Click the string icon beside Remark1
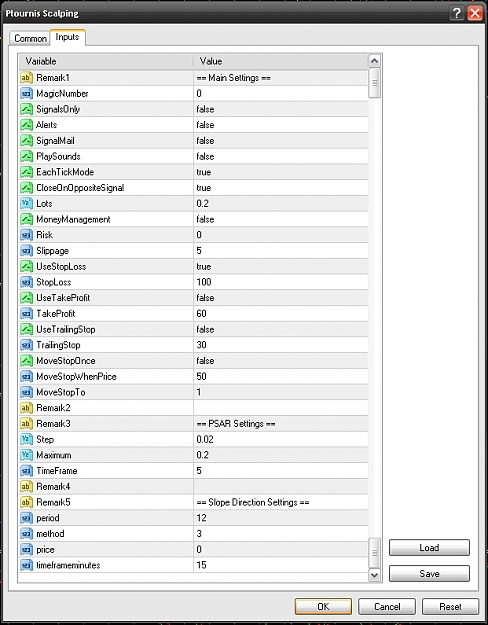488x625 pixels. [x=26, y=78]
